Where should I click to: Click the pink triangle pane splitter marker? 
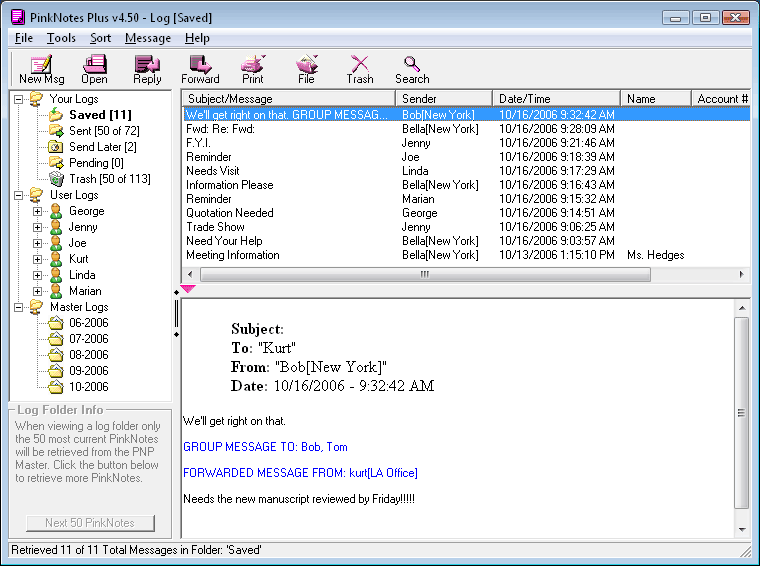coord(188,289)
